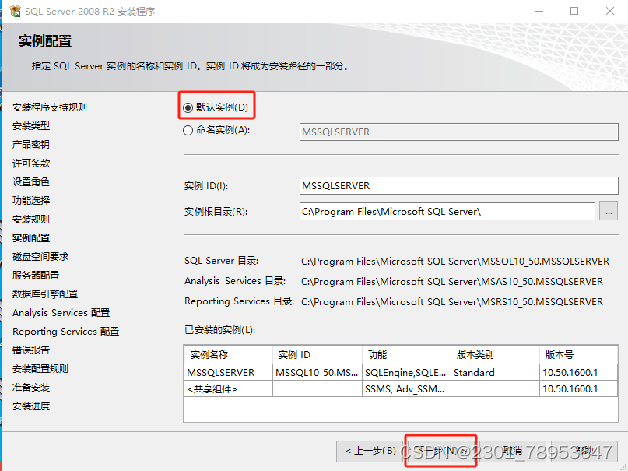This screenshot has height=471, width=628.
Task: Close the SQL Server setup window
Action: [x=610, y=11]
